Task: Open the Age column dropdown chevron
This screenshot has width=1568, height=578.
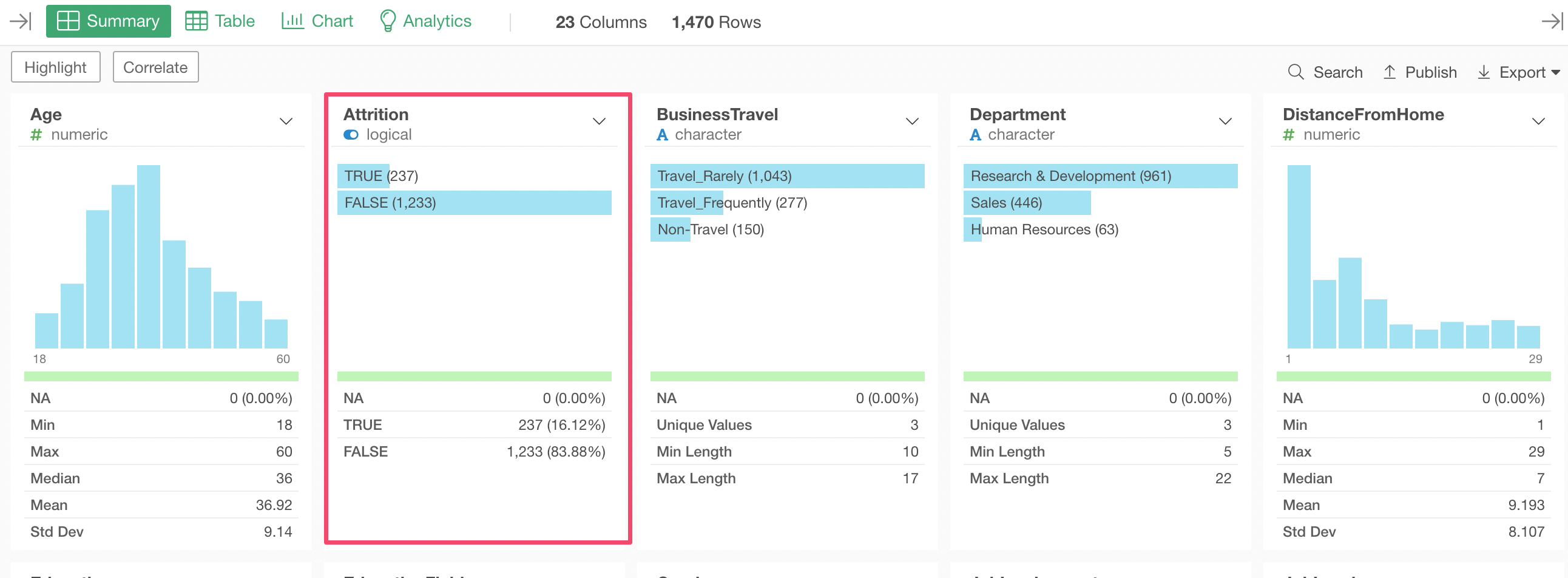Action: [286, 121]
